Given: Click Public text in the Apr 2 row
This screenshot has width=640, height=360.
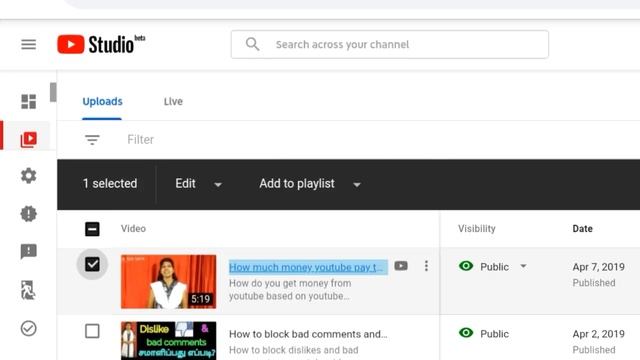Looking at the screenshot, I should pyautogui.click(x=494, y=334).
